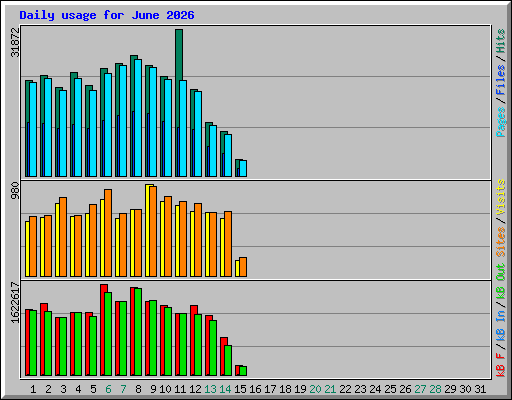Click the 980 visits axis value
The width and height of the screenshot is (512, 400).
click(x=15, y=191)
